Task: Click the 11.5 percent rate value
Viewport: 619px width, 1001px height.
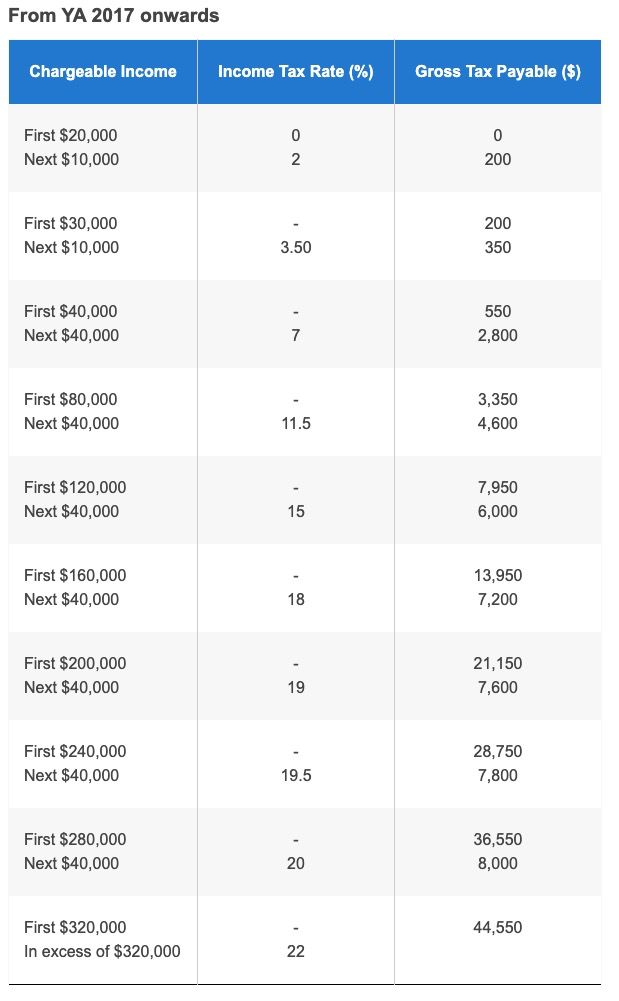Action: point(296,423)
